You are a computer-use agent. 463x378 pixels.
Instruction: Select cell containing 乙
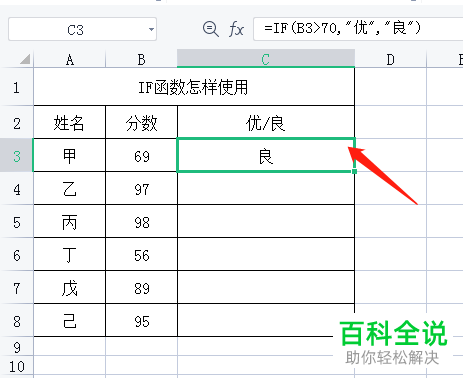click(70, 188)
